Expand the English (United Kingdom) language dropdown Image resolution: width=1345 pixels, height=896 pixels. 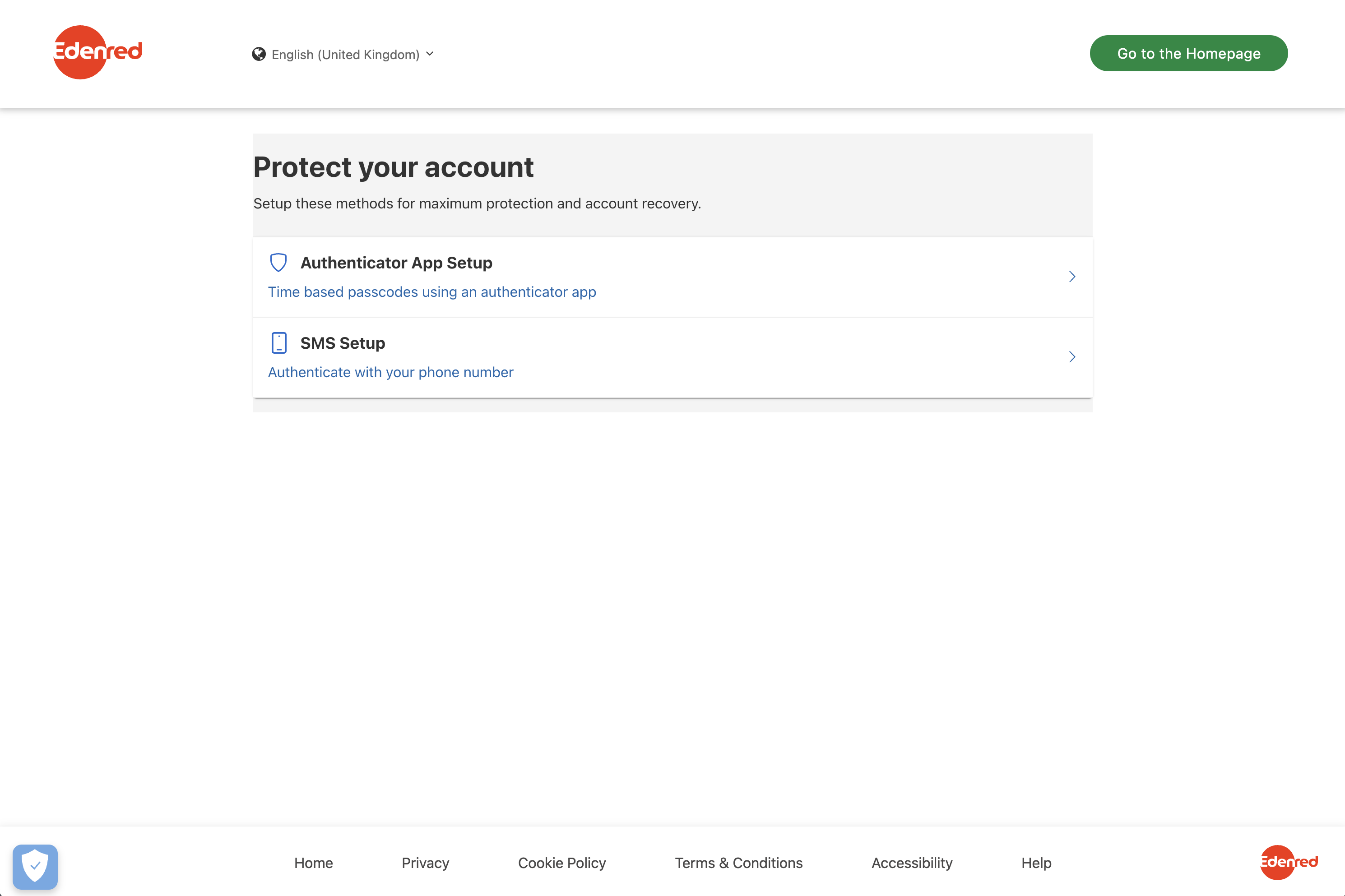pos(345,55)
